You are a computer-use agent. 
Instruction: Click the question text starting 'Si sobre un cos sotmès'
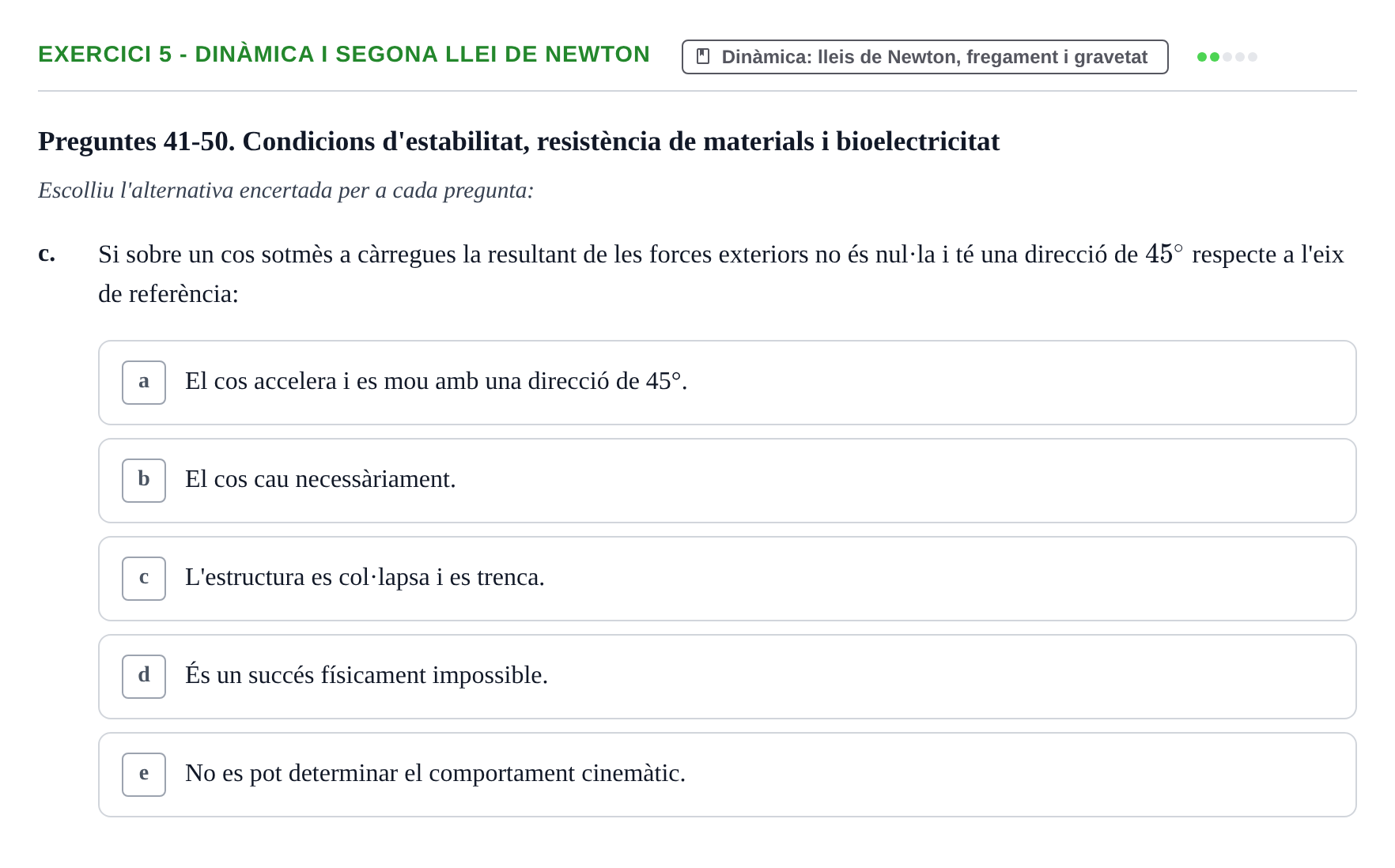720,274
